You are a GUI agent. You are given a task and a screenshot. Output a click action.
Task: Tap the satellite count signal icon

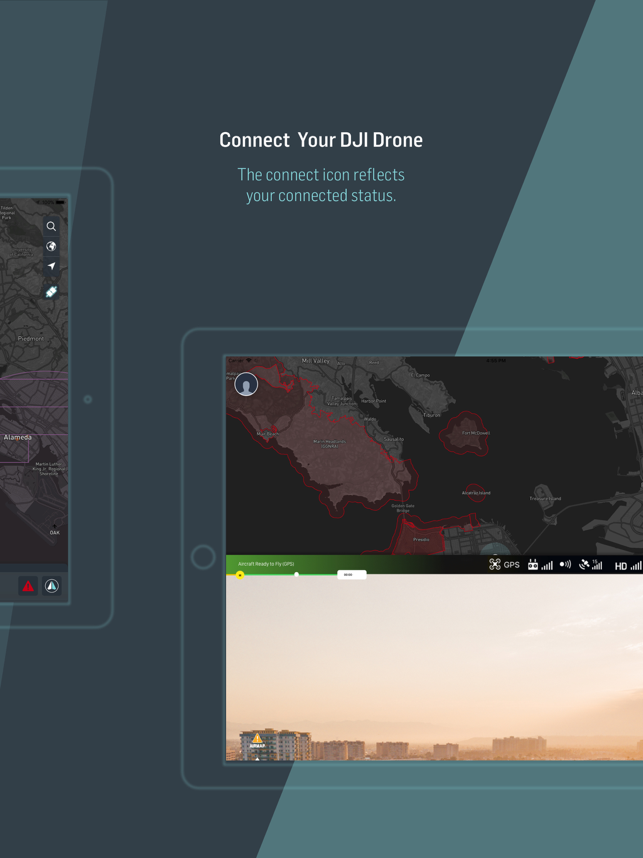[590, 564]
